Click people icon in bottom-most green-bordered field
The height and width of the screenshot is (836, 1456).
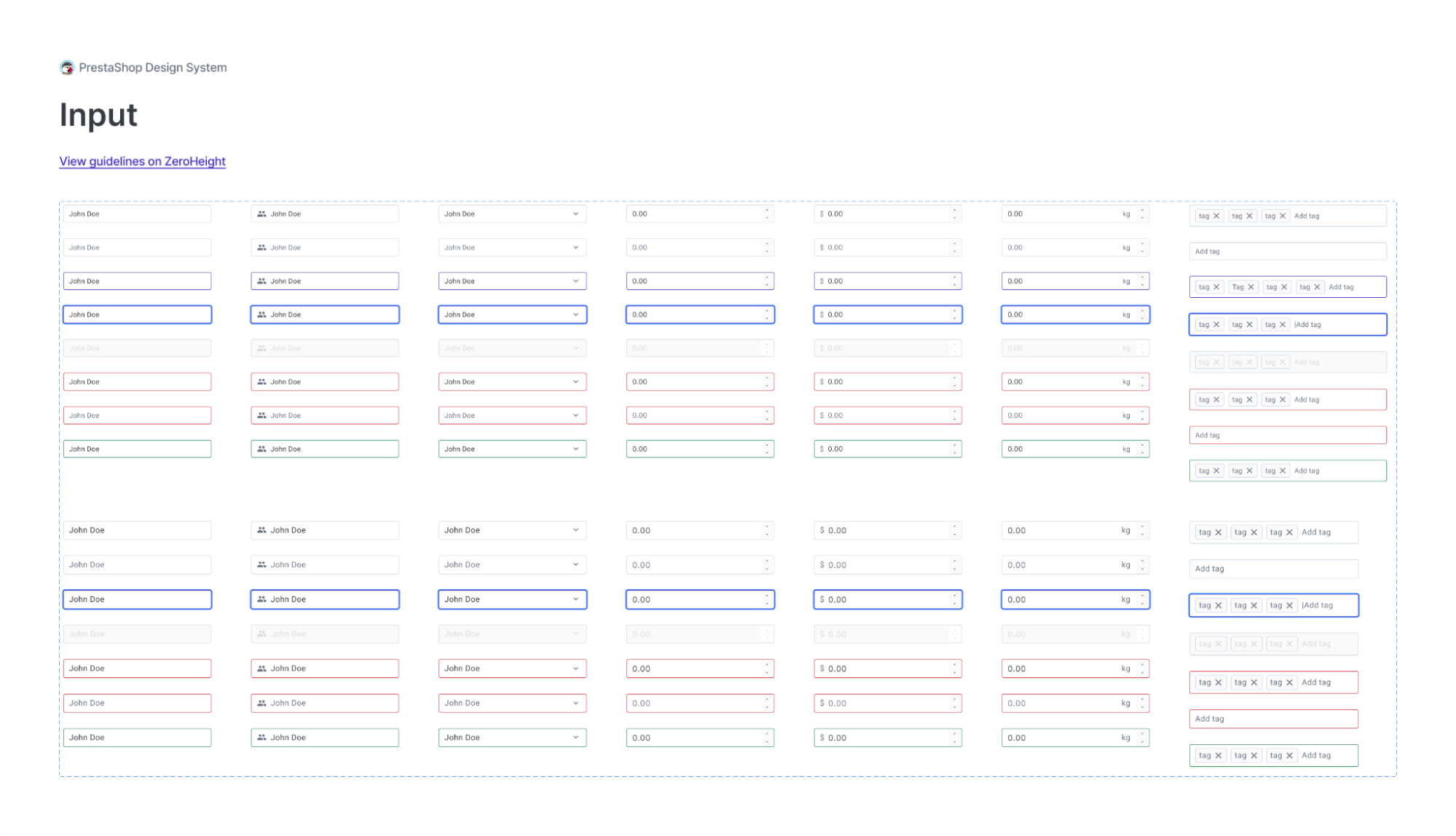(x=261, y=738)
